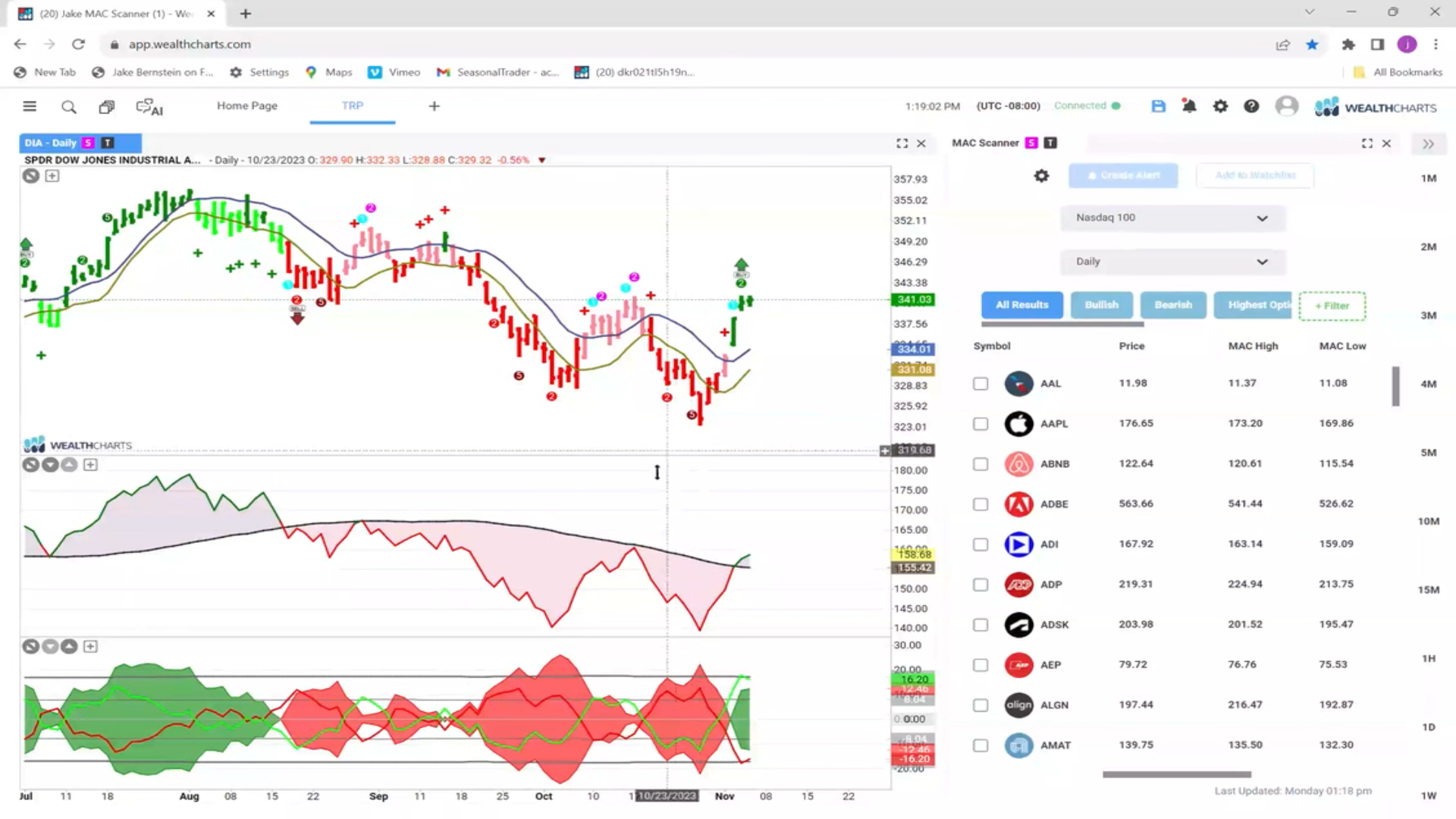1456x819 pixels.
Task: Tick the ADSK row checkbox
Action: [x=981, y=625]
